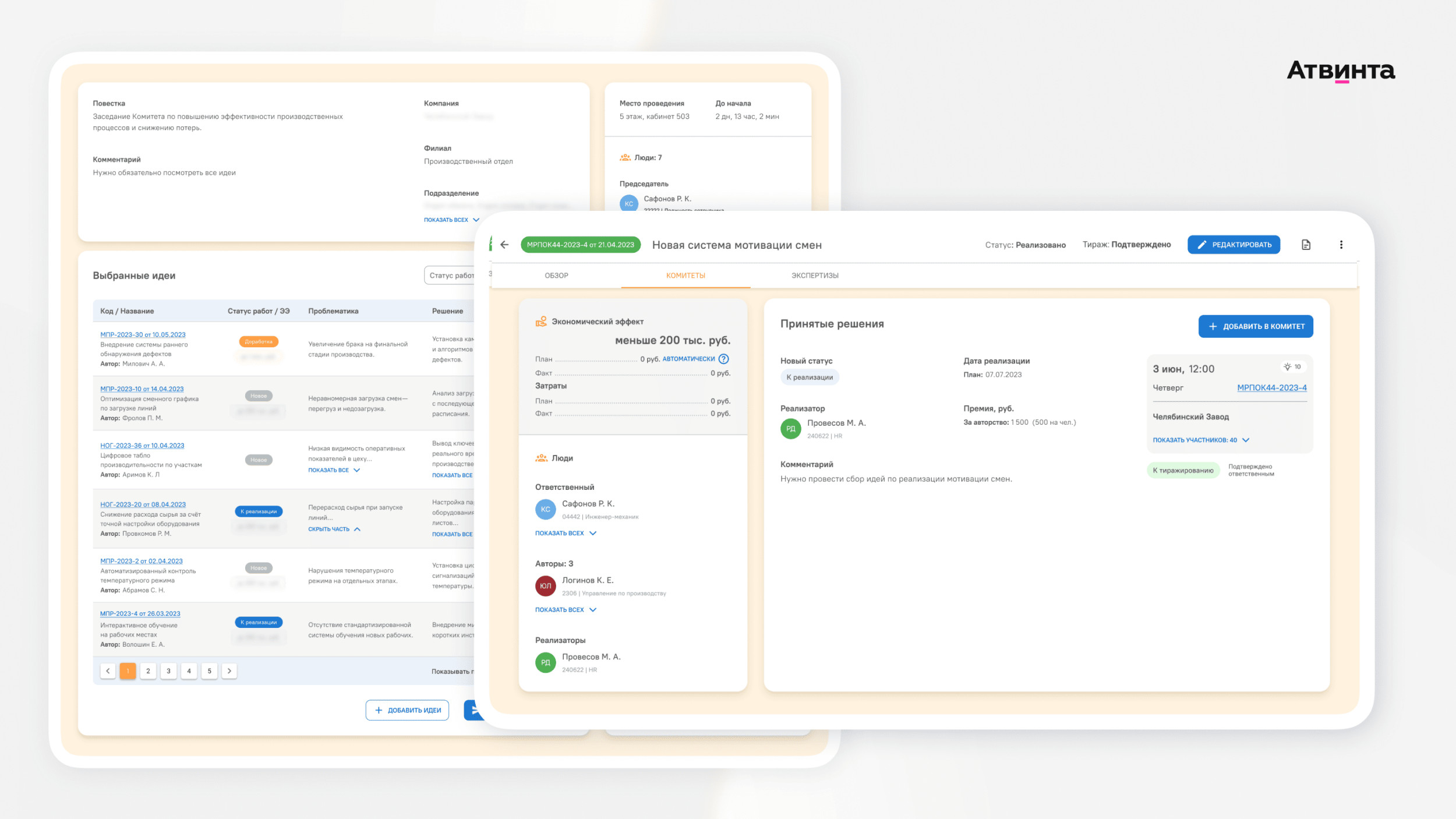The image size is (1456, 819).
Task: Go to next page arrow in pagination
Action: tap(229, 671)
